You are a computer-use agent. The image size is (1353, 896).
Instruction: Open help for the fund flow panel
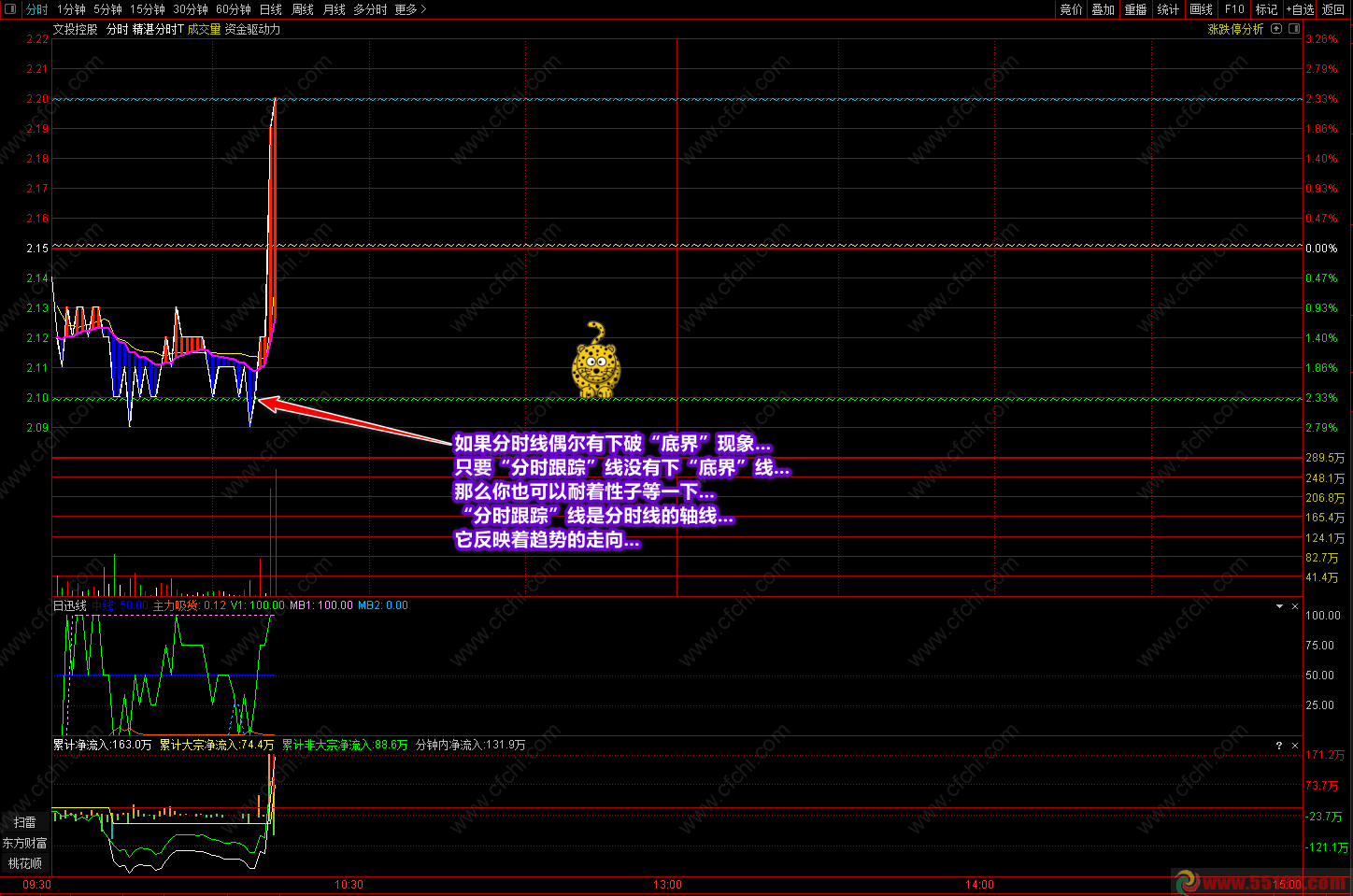click(1279, 746)
